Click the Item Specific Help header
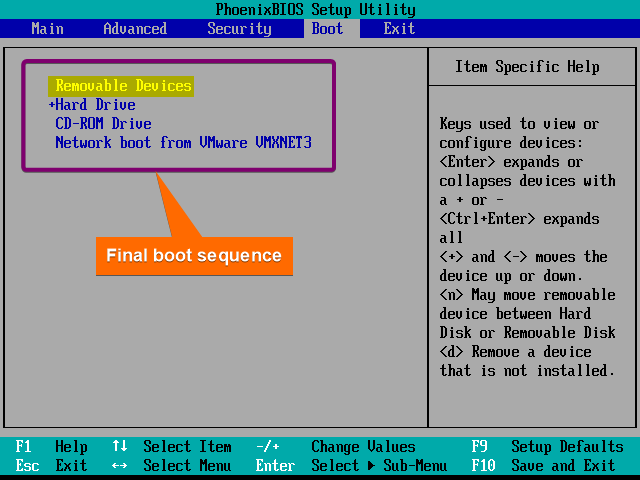Viewport: 640px width, 480px height. point(527,67)
